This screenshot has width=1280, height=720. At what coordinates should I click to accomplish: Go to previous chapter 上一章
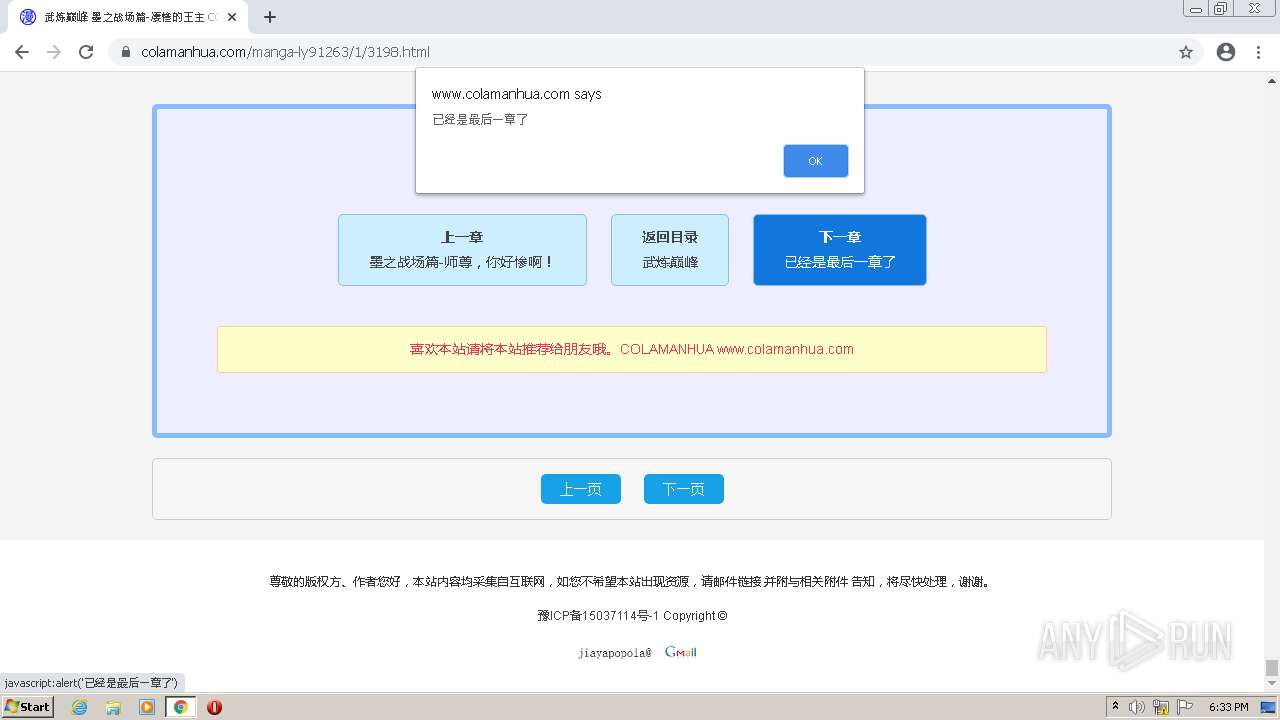point(462,250)
